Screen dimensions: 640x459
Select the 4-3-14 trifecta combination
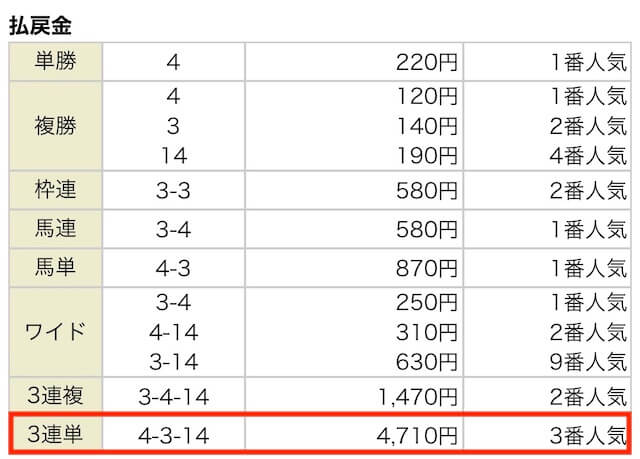[x=173, y=436]
